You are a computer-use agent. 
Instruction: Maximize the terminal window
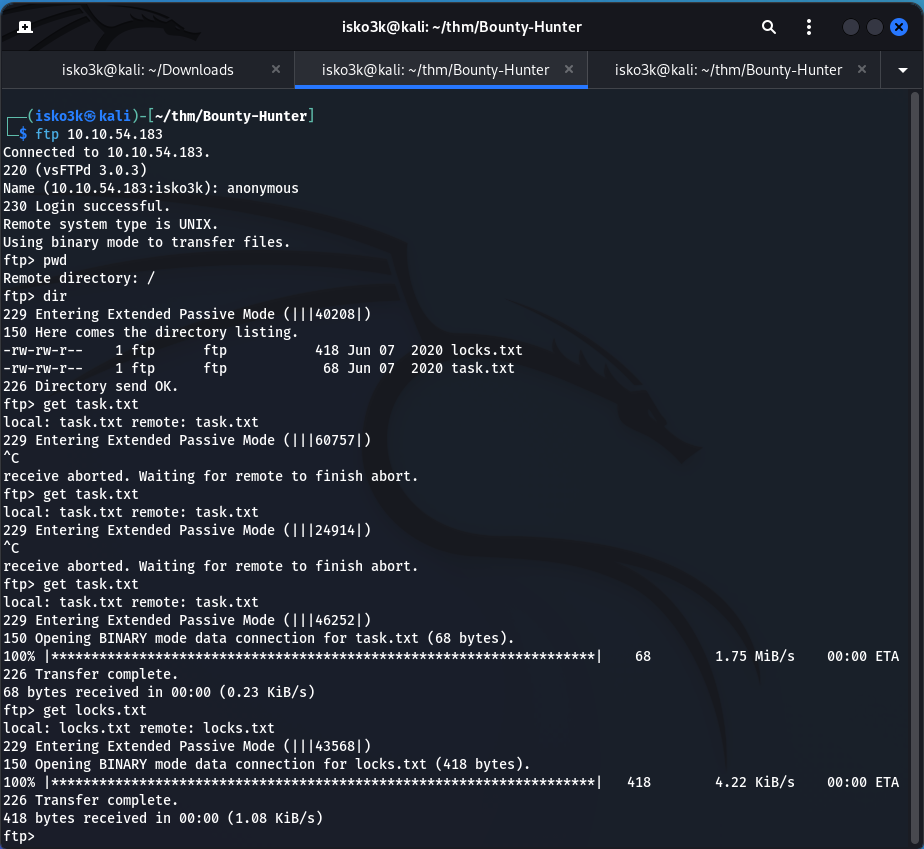point(874,27)
